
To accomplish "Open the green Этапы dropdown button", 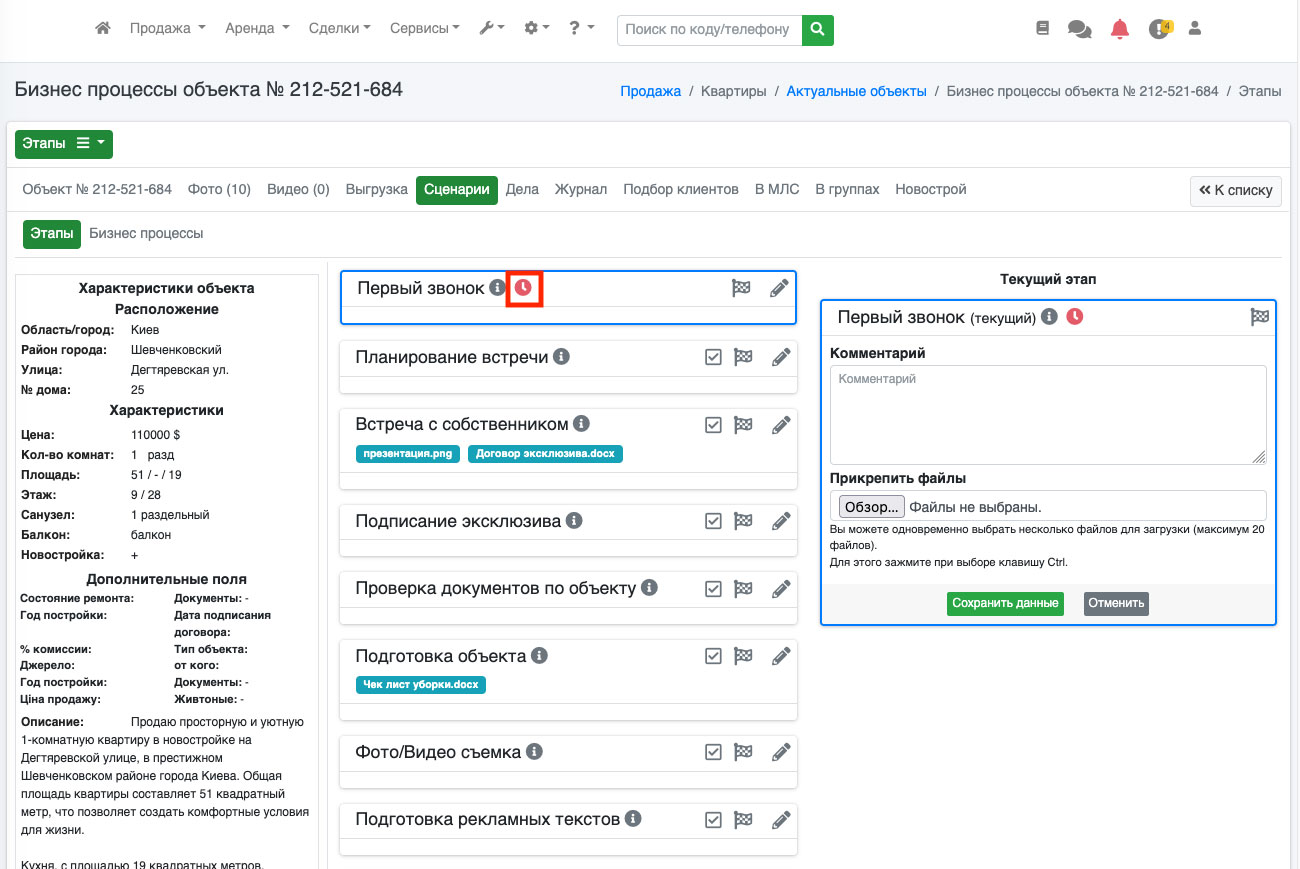I will point(64,144).
